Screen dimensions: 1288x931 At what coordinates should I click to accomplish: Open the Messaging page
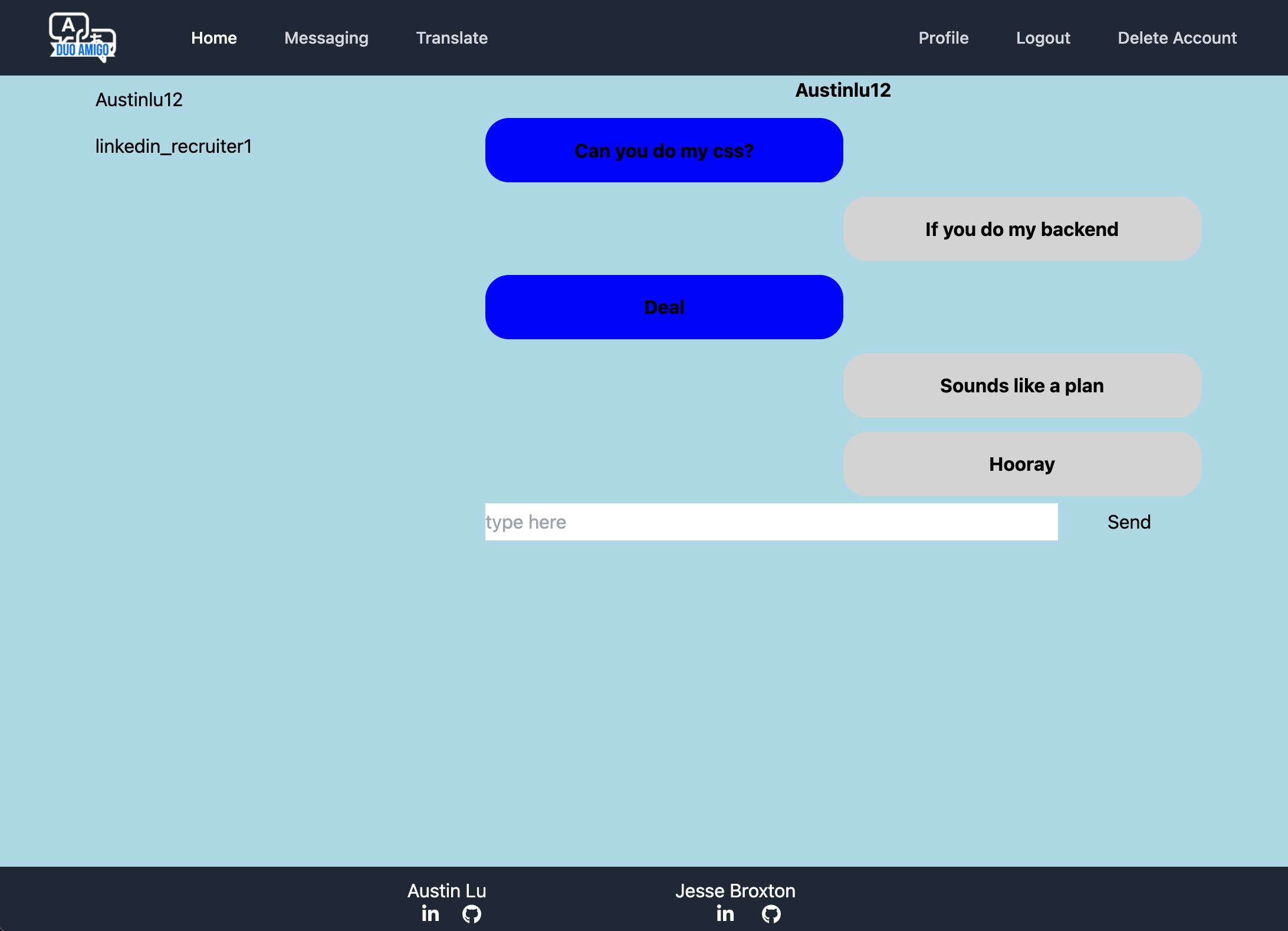click(326, 38)
